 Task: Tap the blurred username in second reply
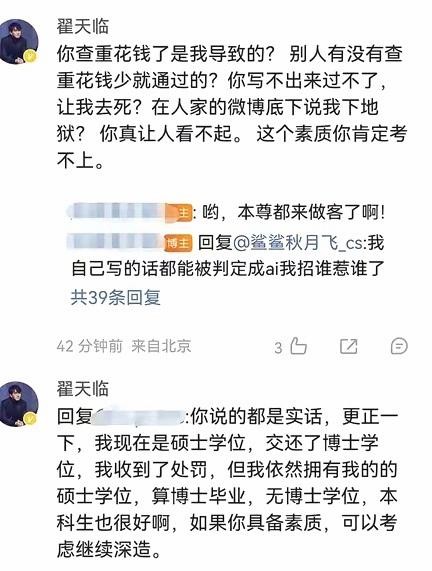pyautogui.click(x=117, y=243)
